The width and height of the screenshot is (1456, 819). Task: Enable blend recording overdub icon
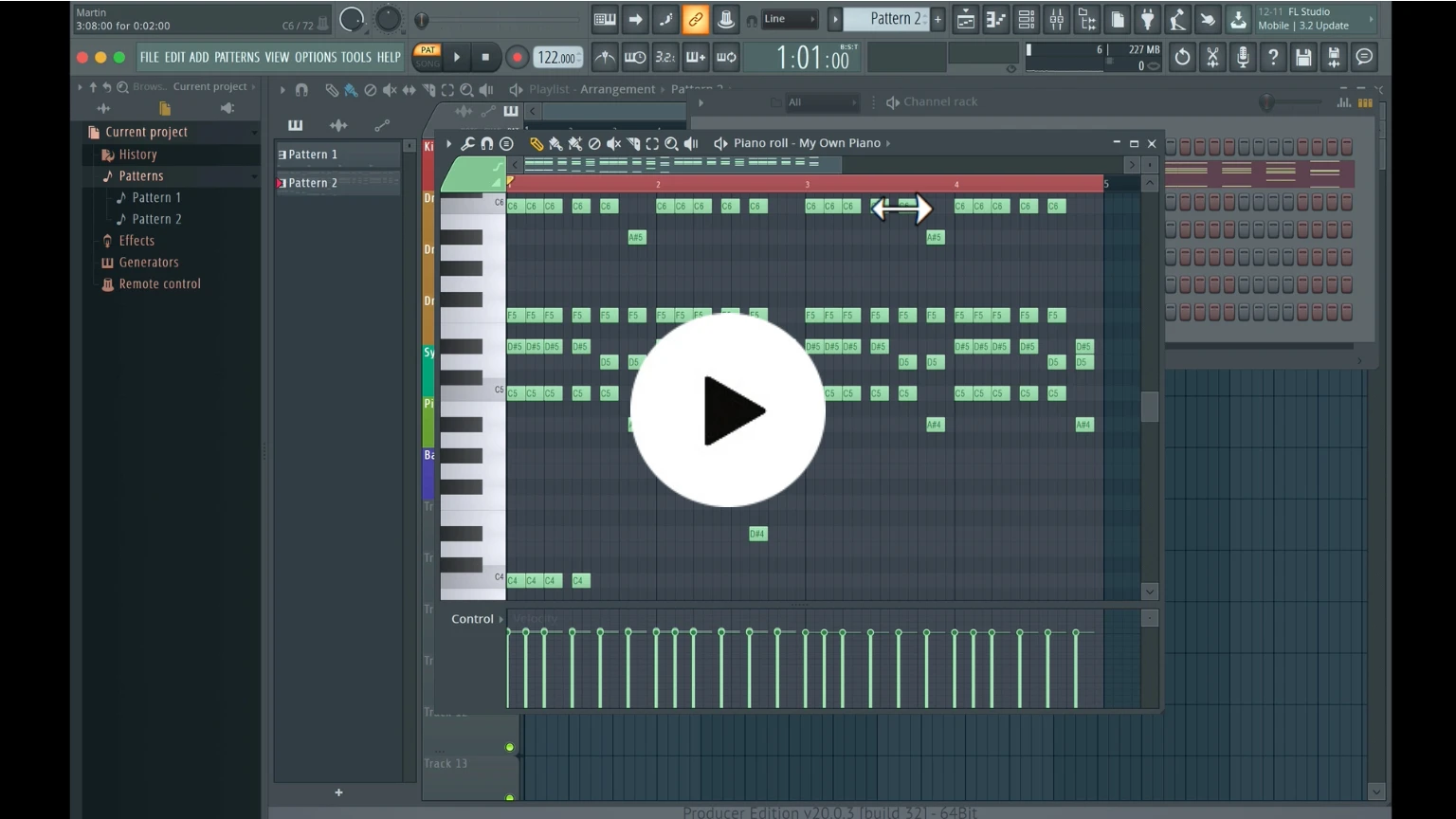696,58
